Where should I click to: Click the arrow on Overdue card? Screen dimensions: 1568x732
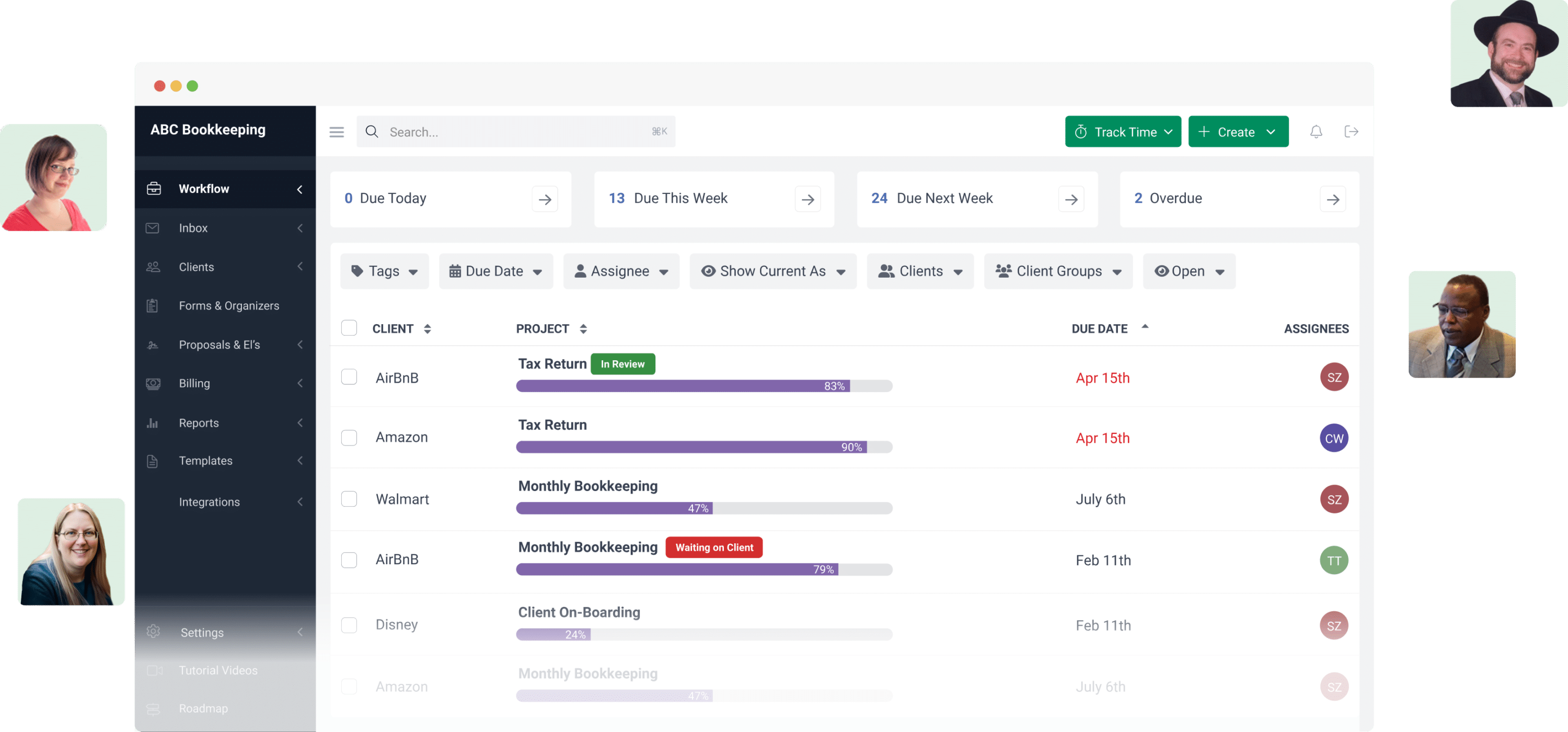pyautogui.click(x=1332, y=199)
